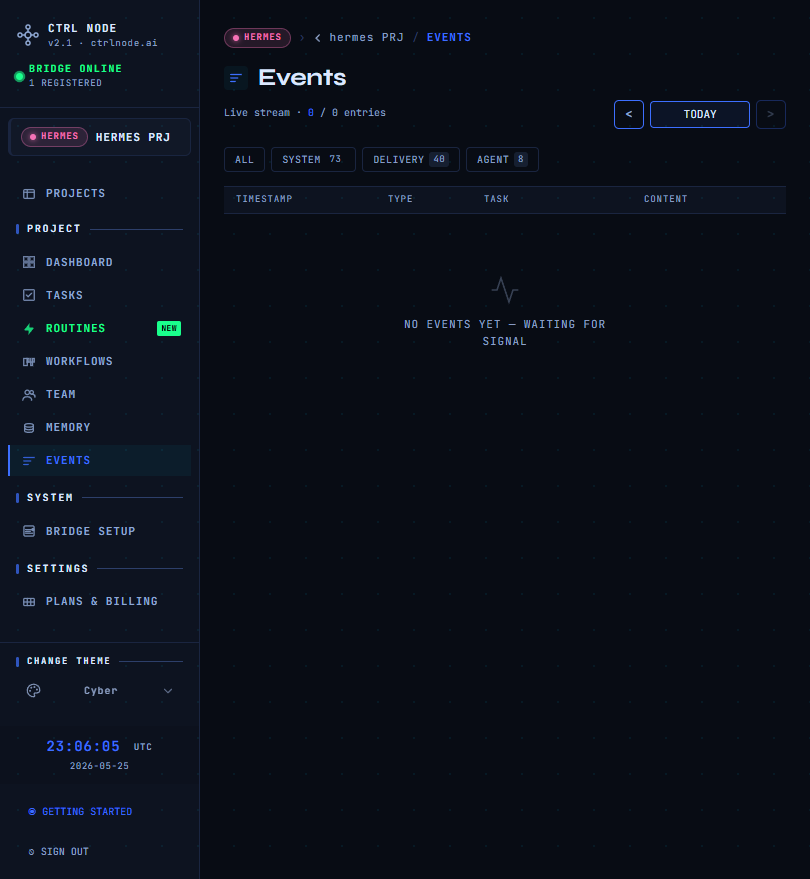
Task: Open Bridge Setup page
Action: coord(100,531)
